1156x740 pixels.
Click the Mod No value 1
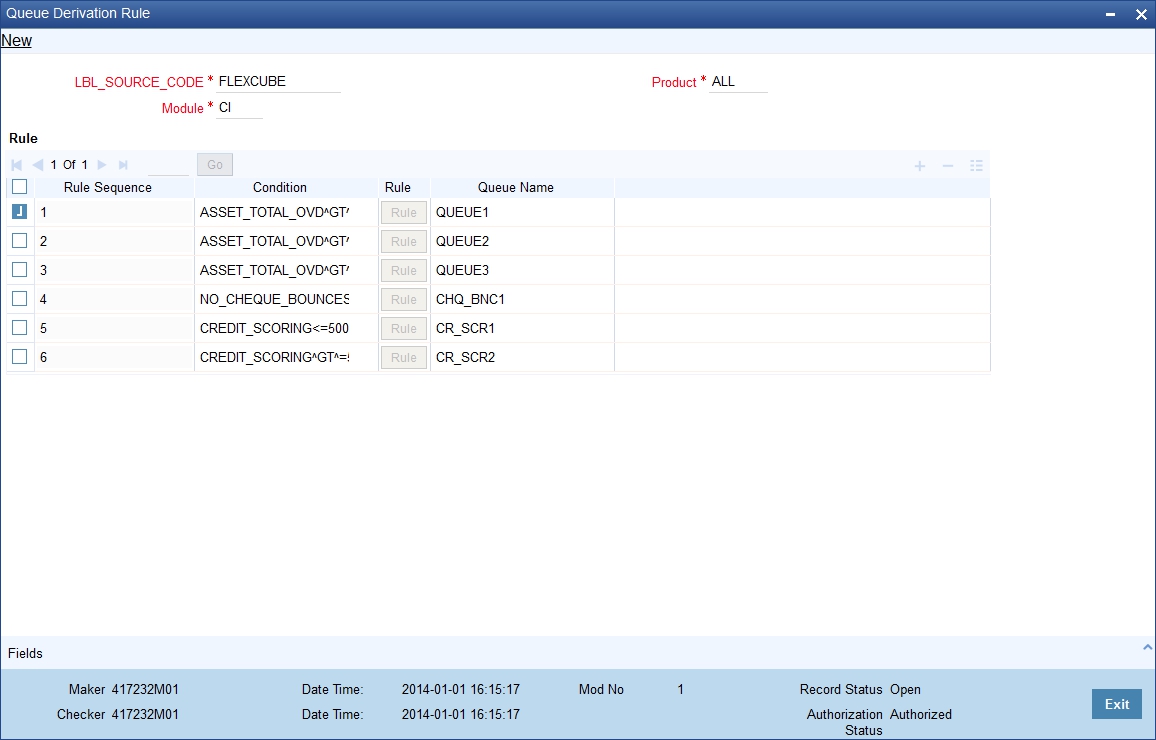click(x=680, y=690)
